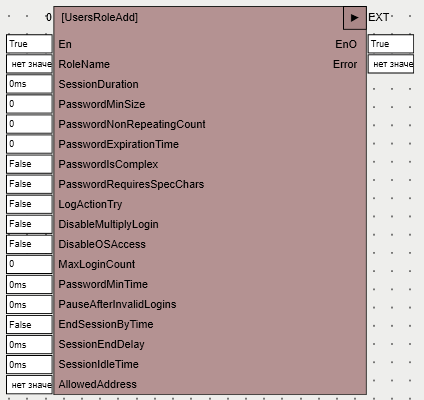
Task: Click the En input value field
Action: pyautogui.click(x=29, y=44)
